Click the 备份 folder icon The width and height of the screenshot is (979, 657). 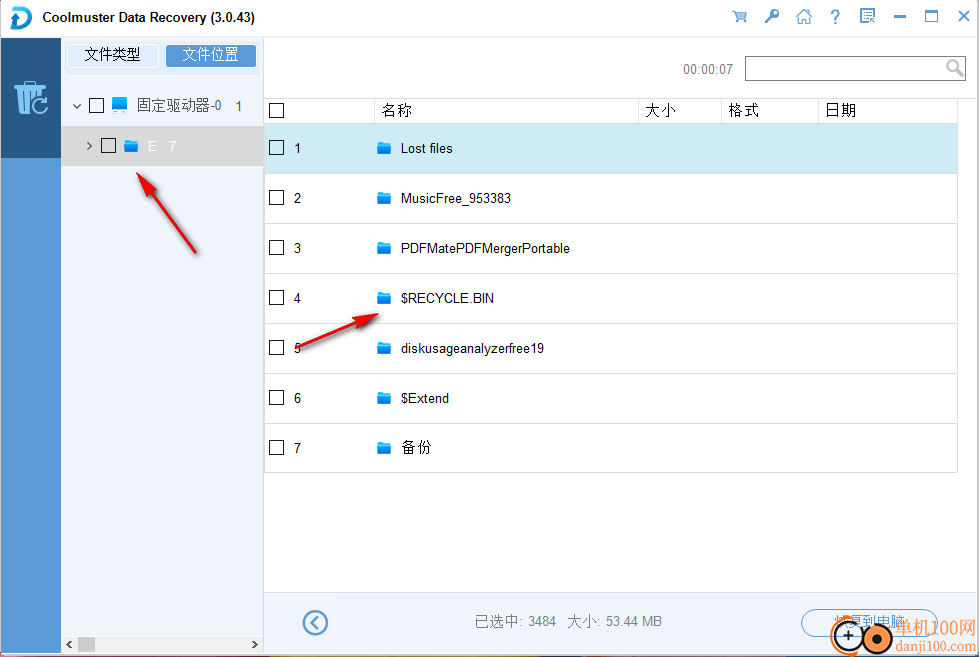point(384,448)
